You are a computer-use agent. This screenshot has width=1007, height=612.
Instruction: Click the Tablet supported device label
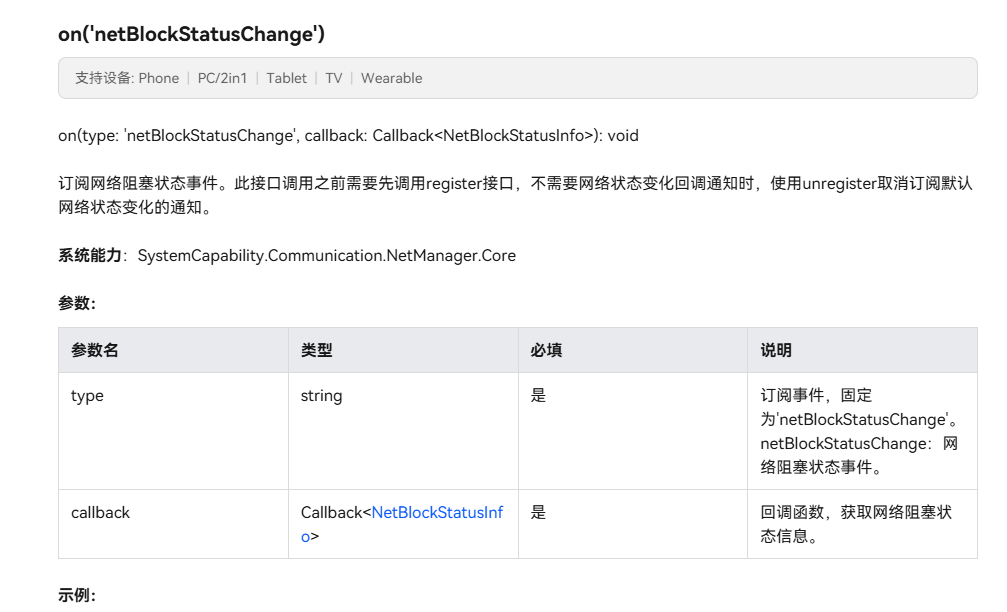(x=286, y=78)
